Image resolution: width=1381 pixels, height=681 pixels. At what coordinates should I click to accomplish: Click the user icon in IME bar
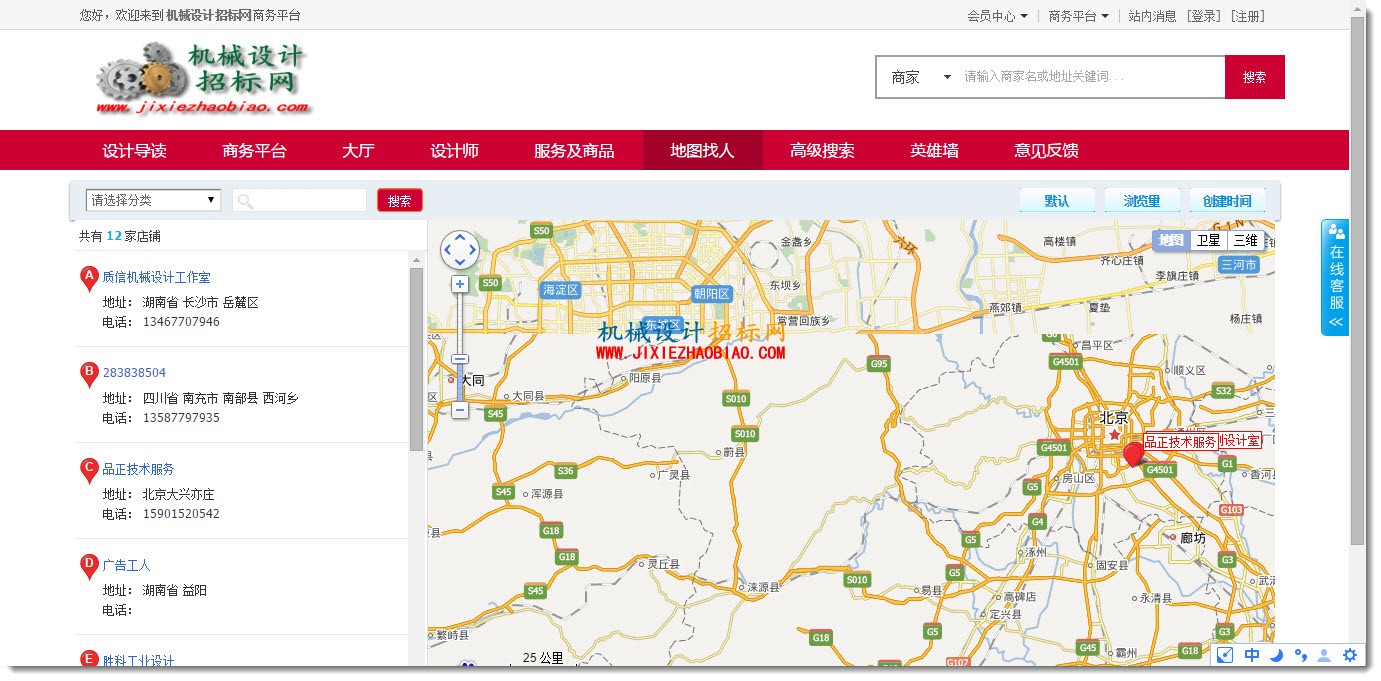coord(1325,656)
